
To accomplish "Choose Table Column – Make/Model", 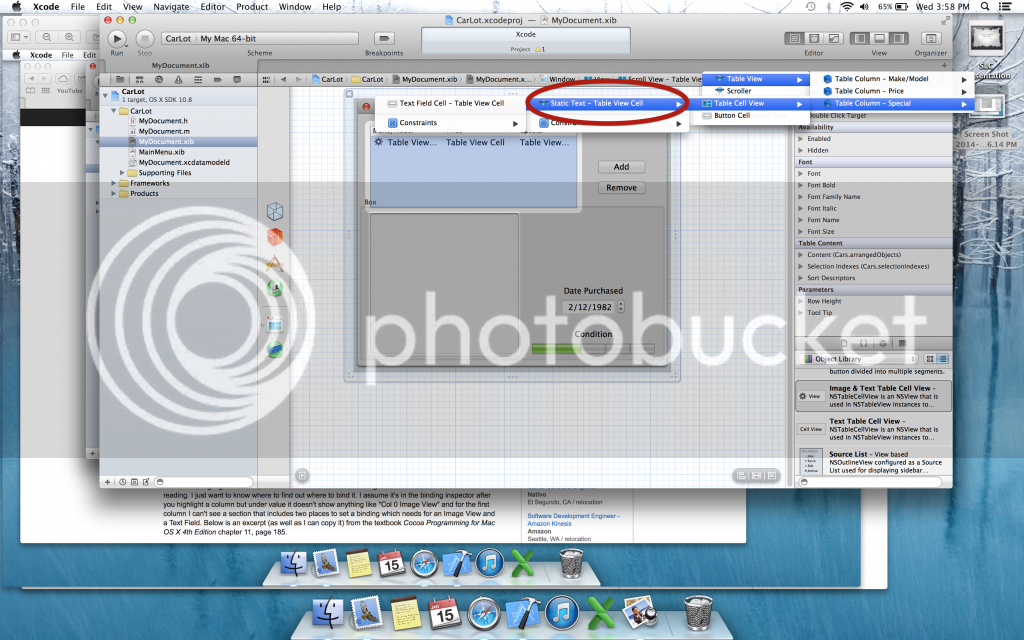I will point(891,79).
